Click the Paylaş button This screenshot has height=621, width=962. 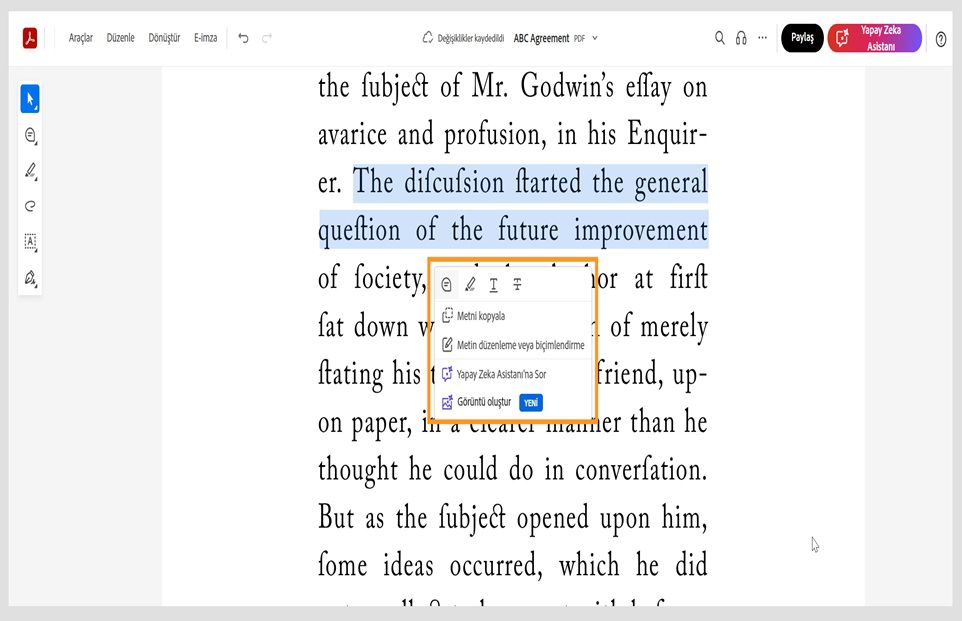(802, 38)
